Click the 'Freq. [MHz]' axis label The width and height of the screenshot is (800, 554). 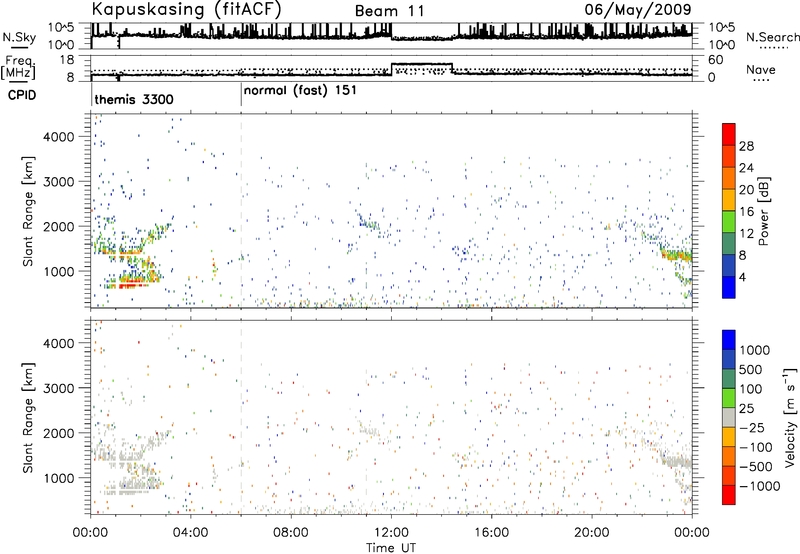tap(19, 68)
